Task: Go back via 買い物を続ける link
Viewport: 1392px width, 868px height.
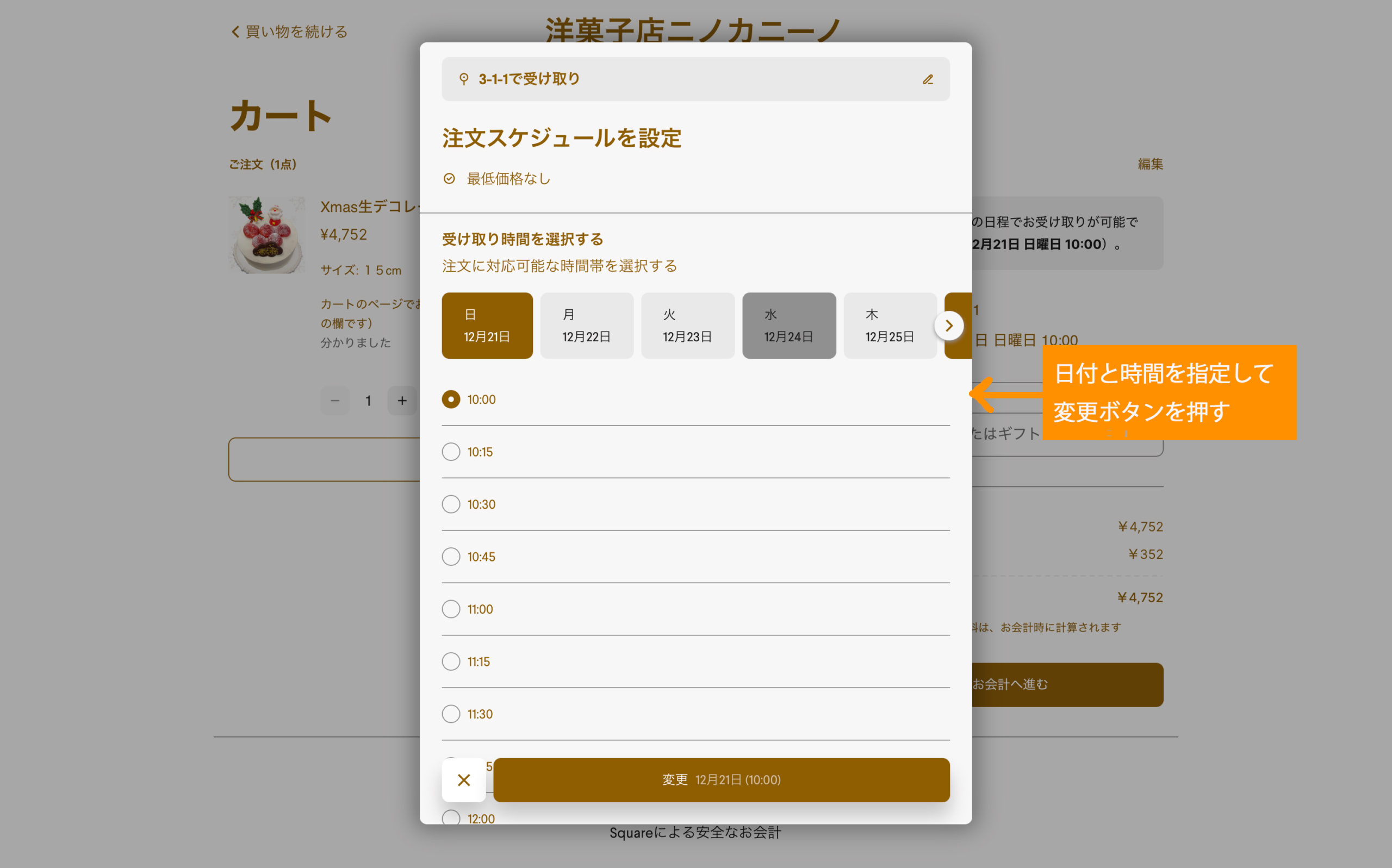Action: click(289, 32)
